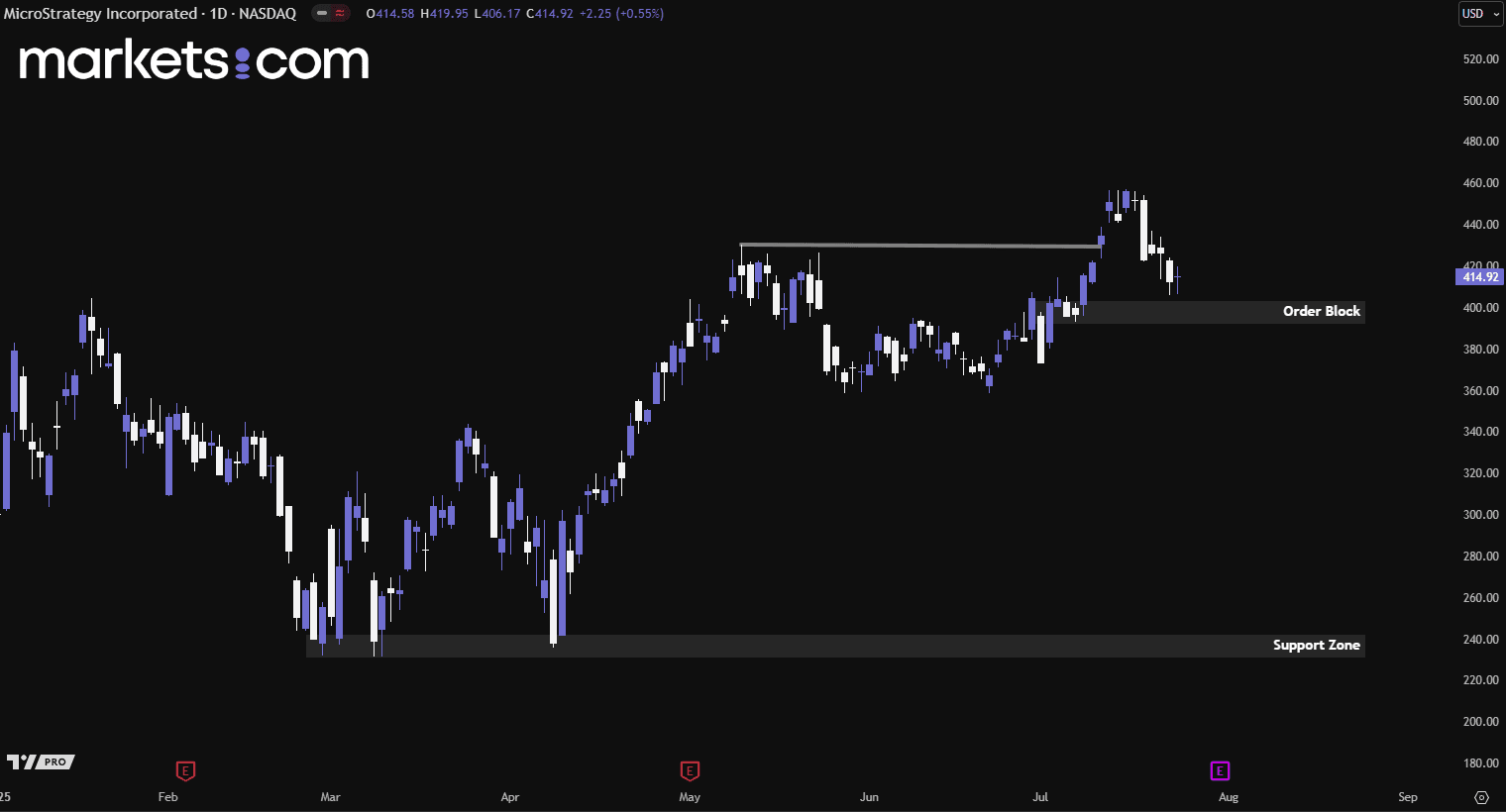Select the gray horizontal resistance line
The image size is (1506, 812).
click(x=919, y=246)
